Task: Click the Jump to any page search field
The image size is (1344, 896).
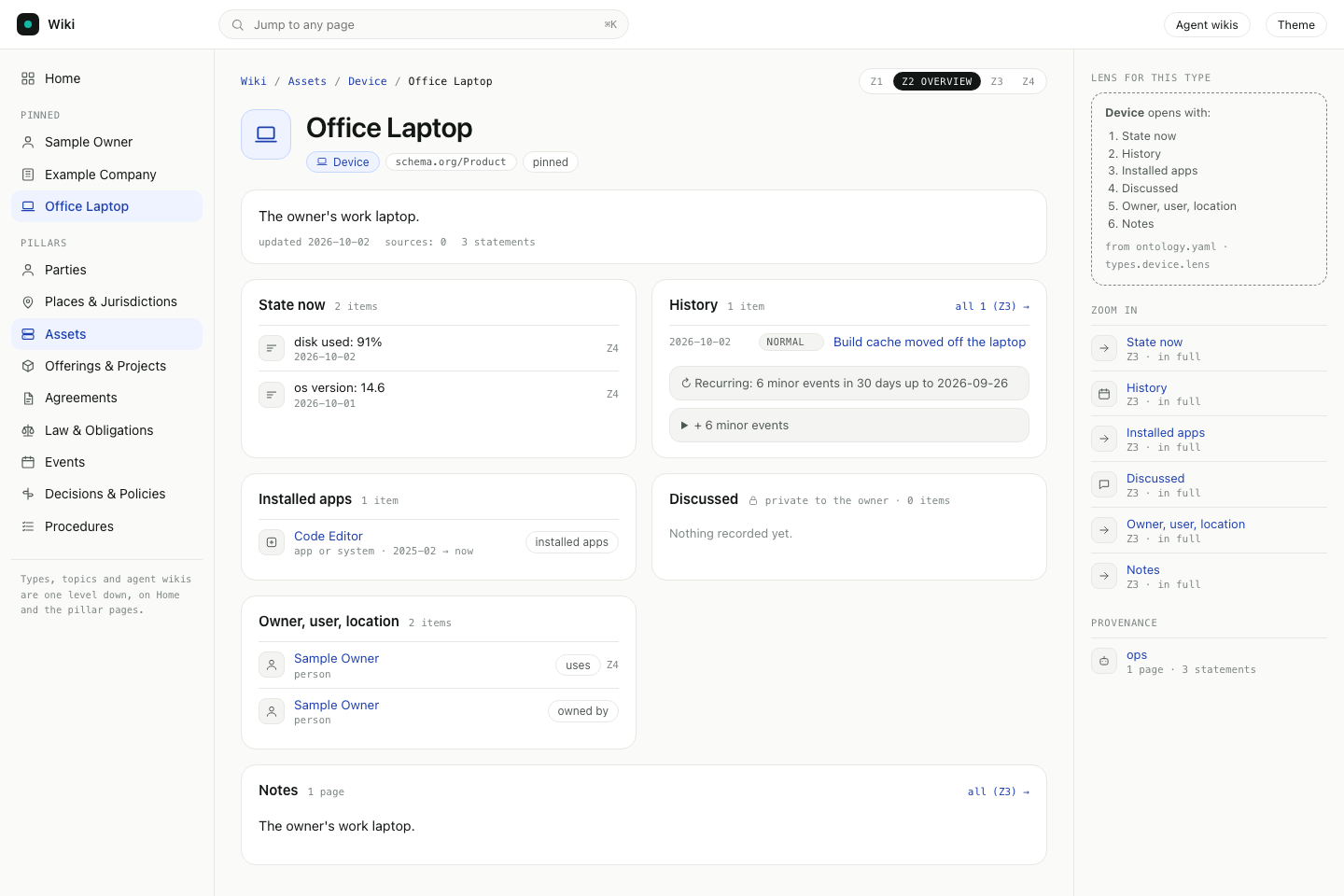Action: pyautogui.click(x=424, y=24)
